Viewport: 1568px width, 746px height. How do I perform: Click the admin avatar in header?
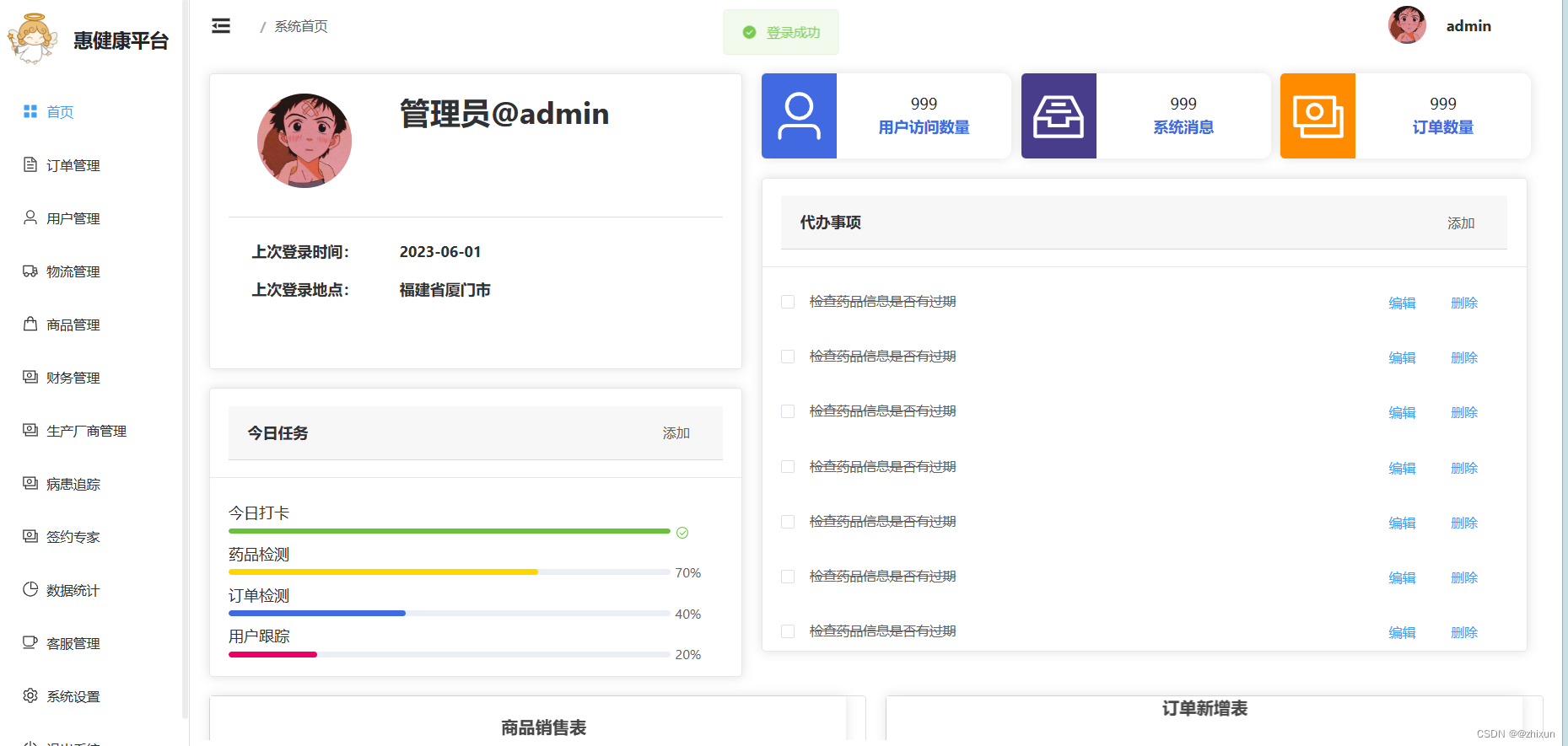click(x=1407, y=25)
